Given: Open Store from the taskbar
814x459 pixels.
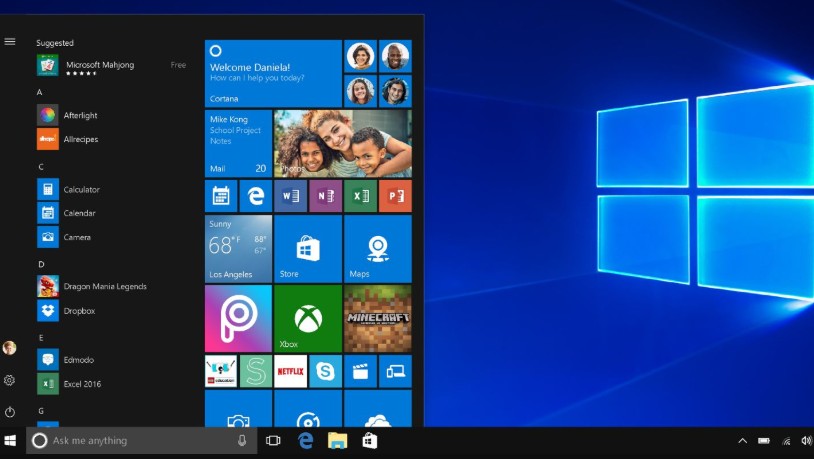Looking at the screenshot, I should coord(370,441).
